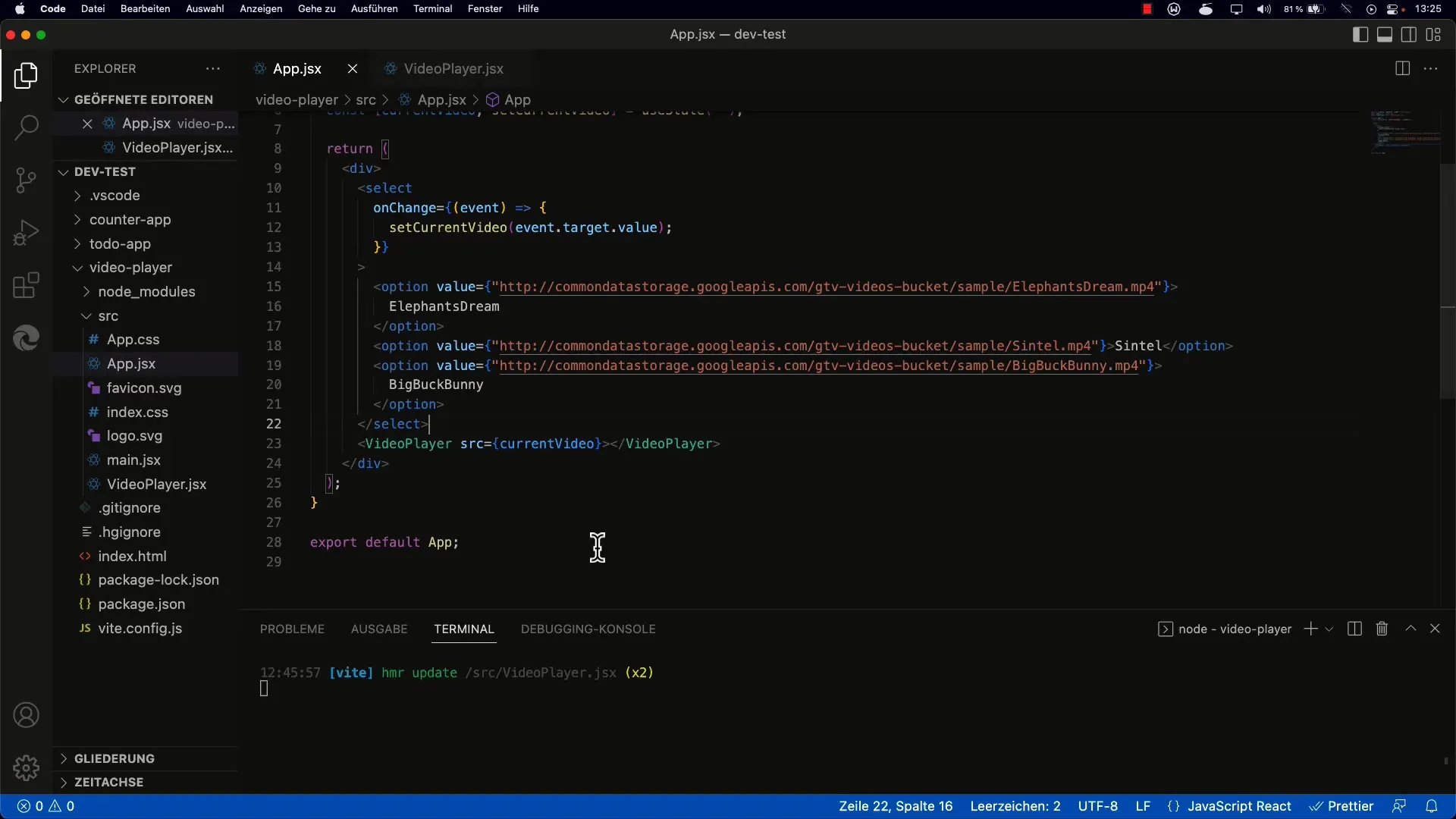Open editor more actions menu

point(1431,68)
